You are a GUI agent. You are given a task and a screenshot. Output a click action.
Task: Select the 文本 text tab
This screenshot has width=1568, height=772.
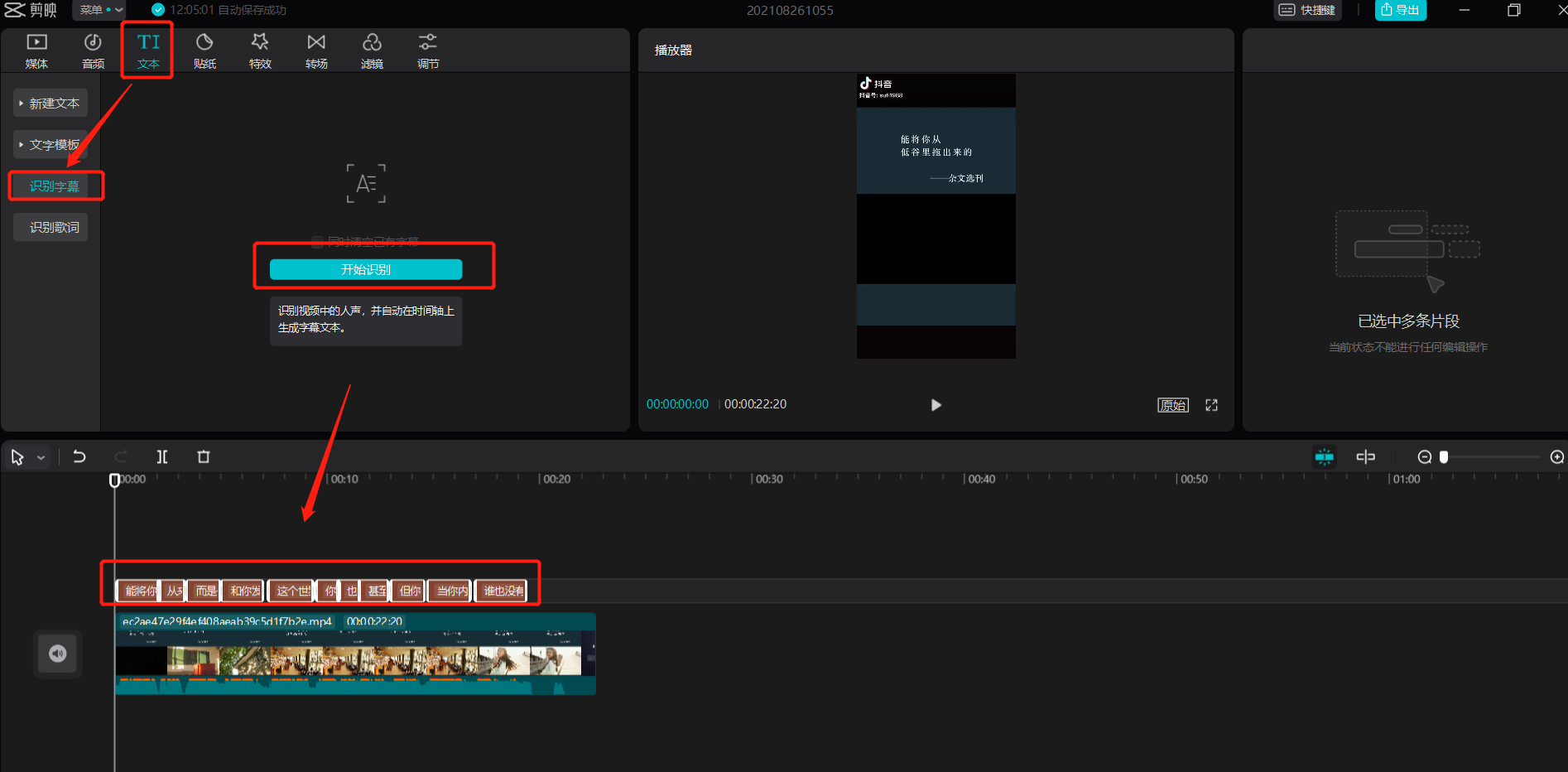click(x=148, y=51)
